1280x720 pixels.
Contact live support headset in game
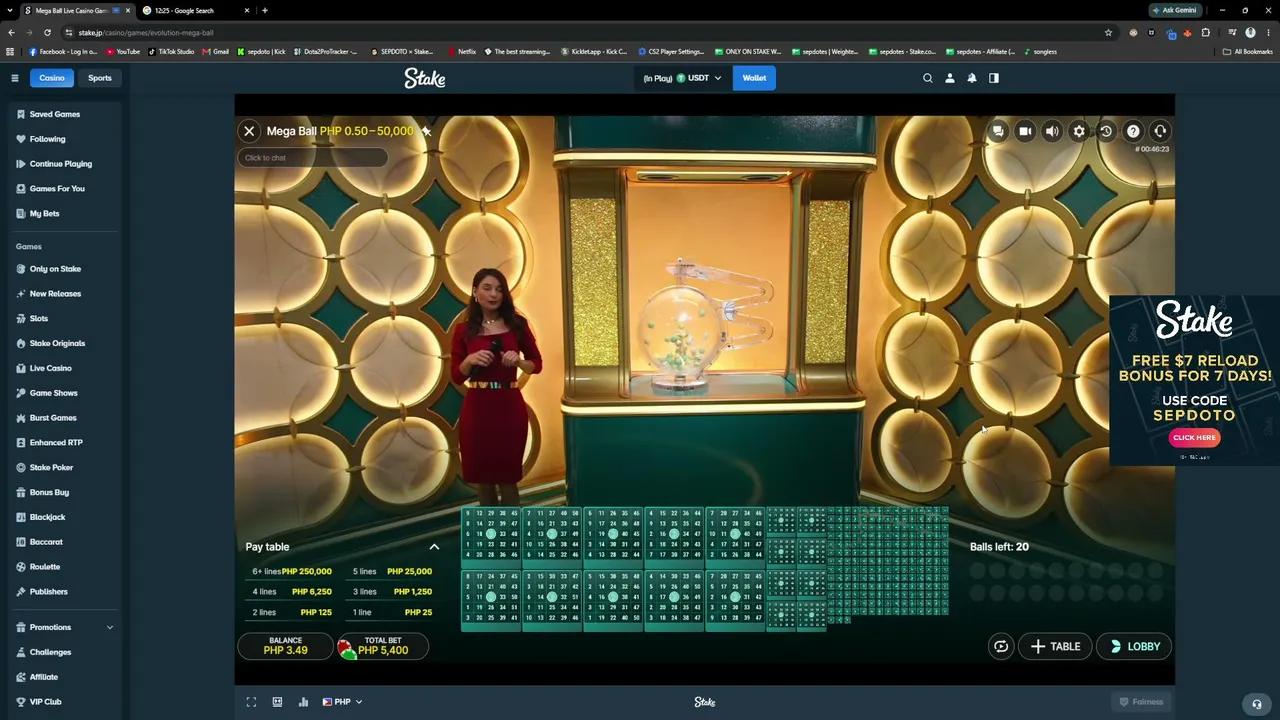tap(1160, 131)
